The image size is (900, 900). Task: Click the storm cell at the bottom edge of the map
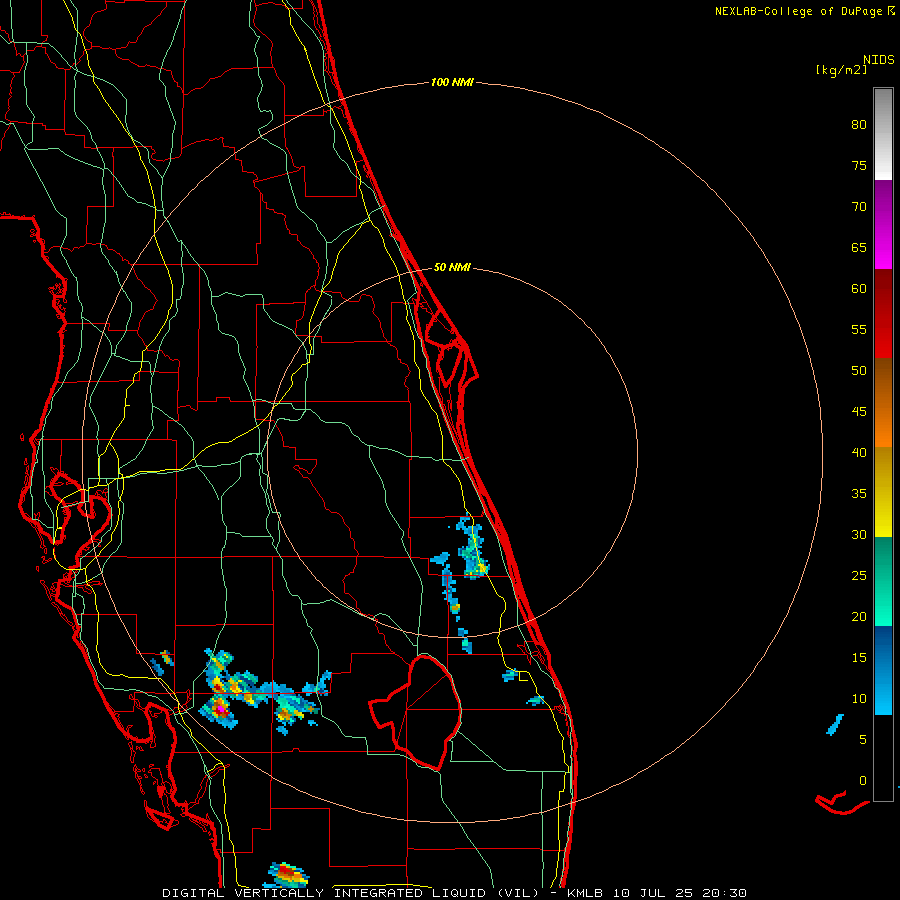pos(286,875)
